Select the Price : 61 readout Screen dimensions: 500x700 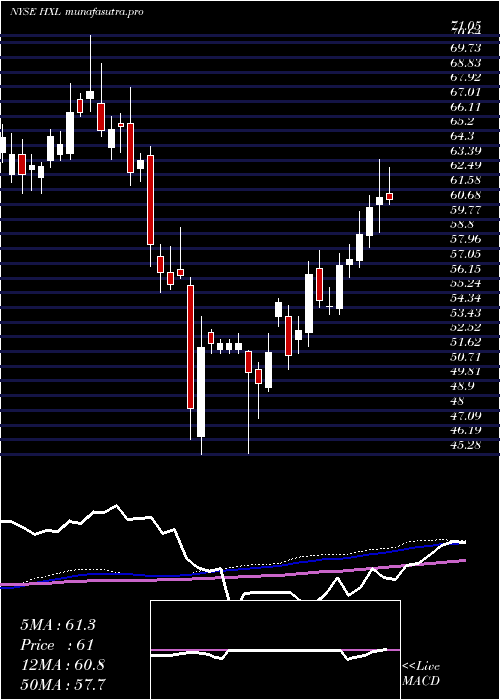point(57,645)
